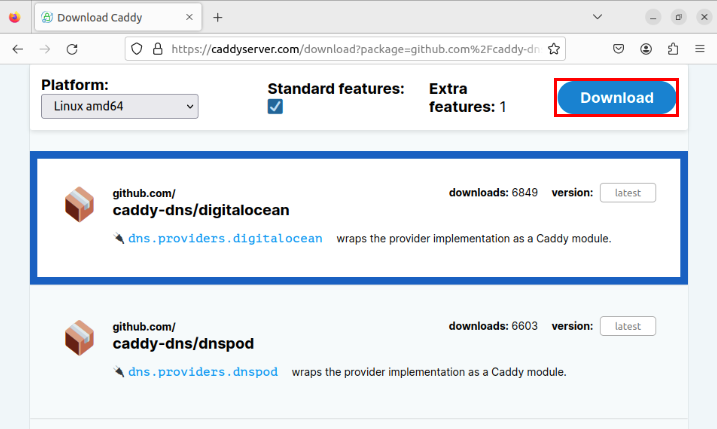Select the caddy-dns/dnspod package title
Screen dimensions: 717x429
[183, 343]
